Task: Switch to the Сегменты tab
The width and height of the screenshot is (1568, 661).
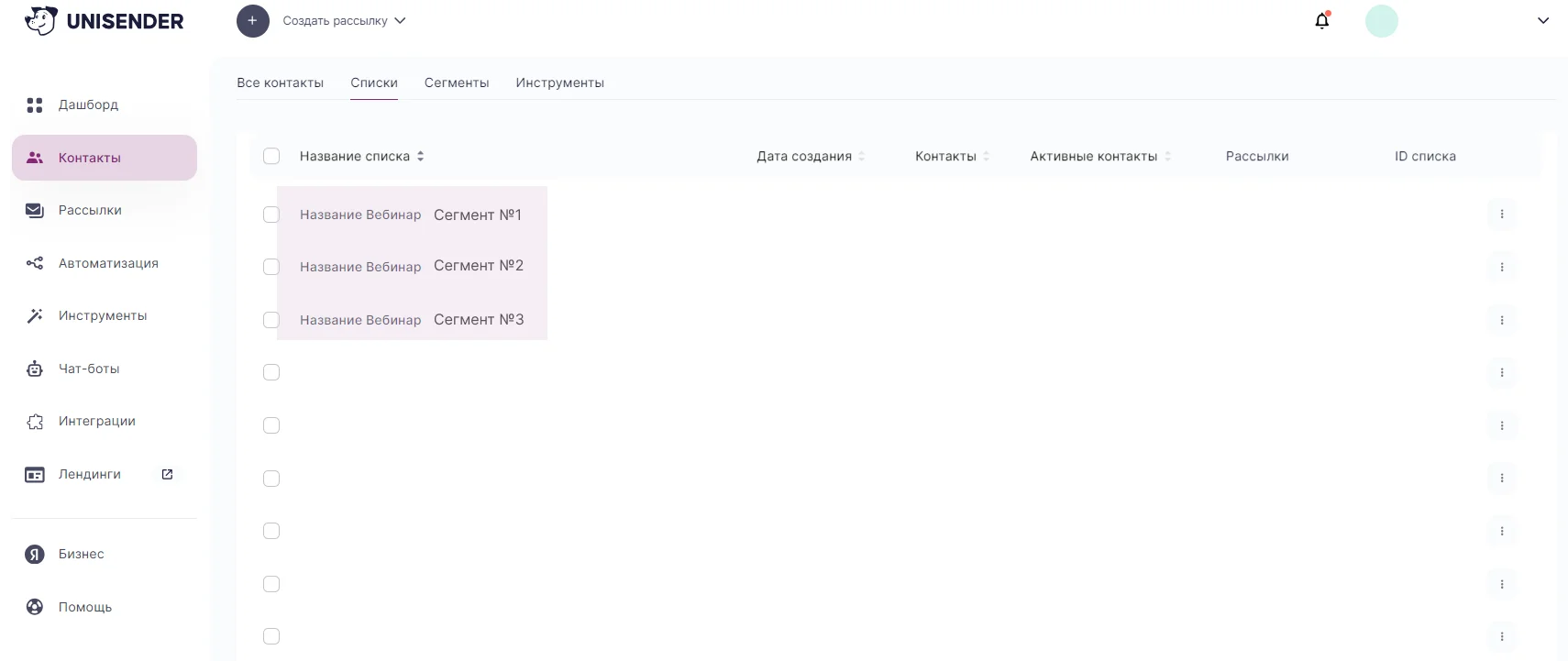Action: (457, 83)
